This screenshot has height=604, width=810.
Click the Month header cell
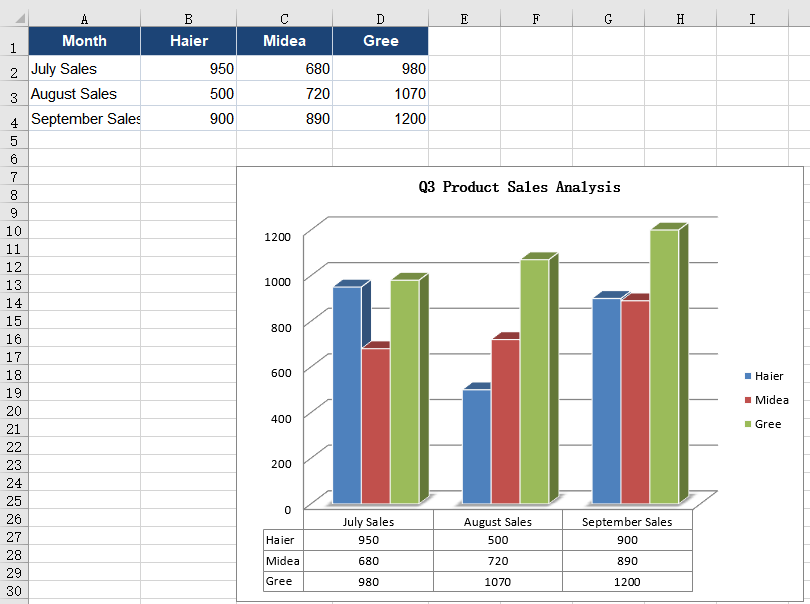coord(84,41)
